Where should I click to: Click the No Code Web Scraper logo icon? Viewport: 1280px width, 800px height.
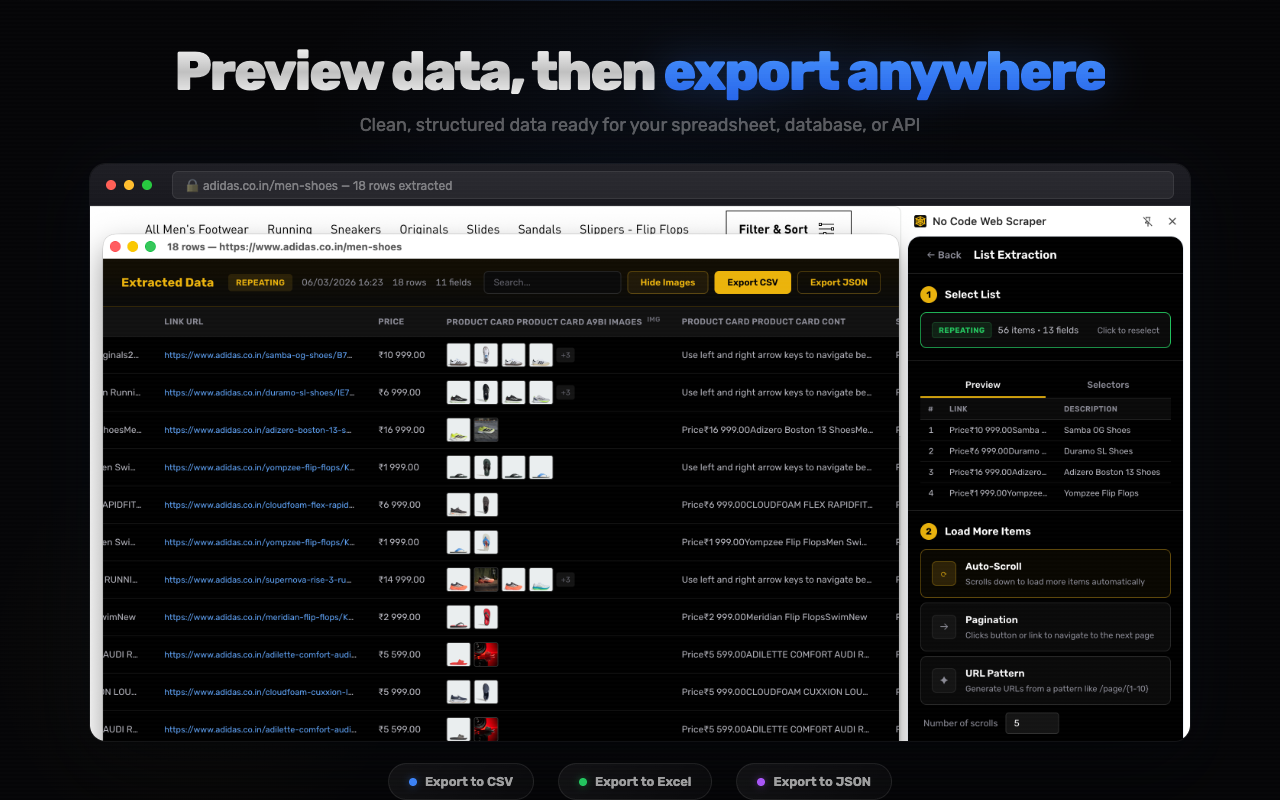point(920,221)
